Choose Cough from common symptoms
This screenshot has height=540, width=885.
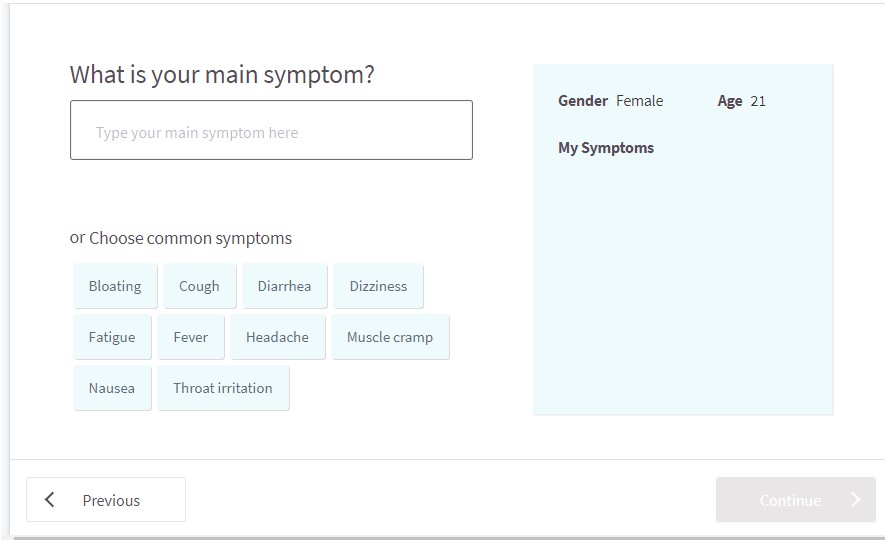[x=199, y=286]
